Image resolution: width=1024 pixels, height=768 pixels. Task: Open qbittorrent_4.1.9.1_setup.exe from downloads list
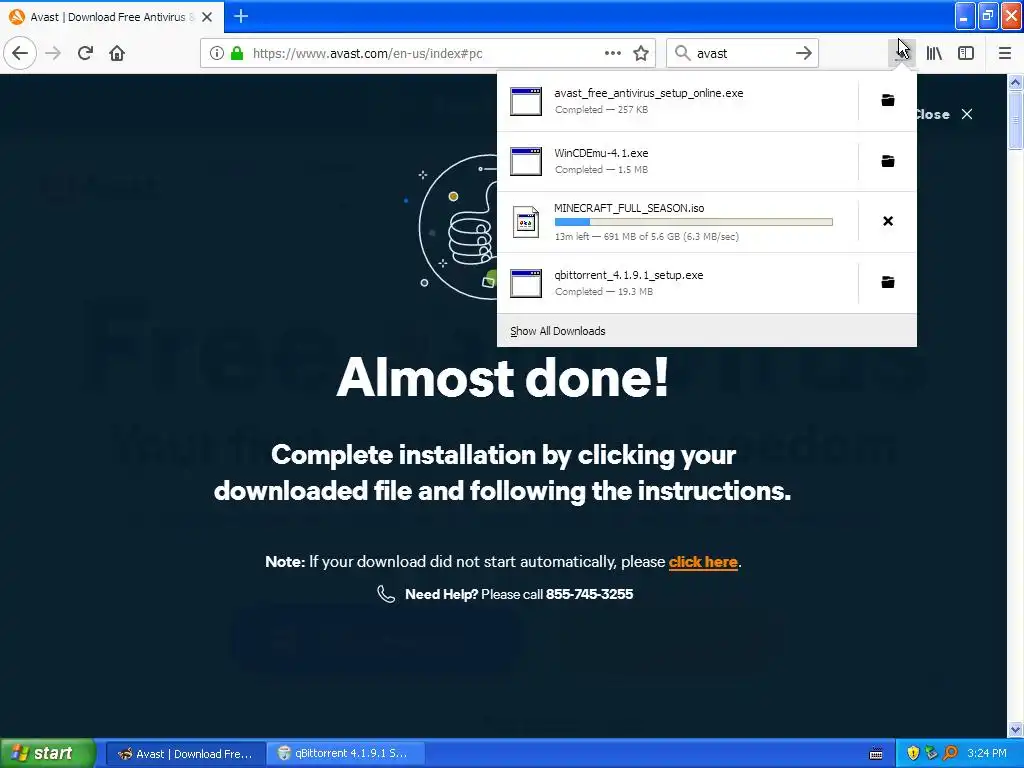678,283
